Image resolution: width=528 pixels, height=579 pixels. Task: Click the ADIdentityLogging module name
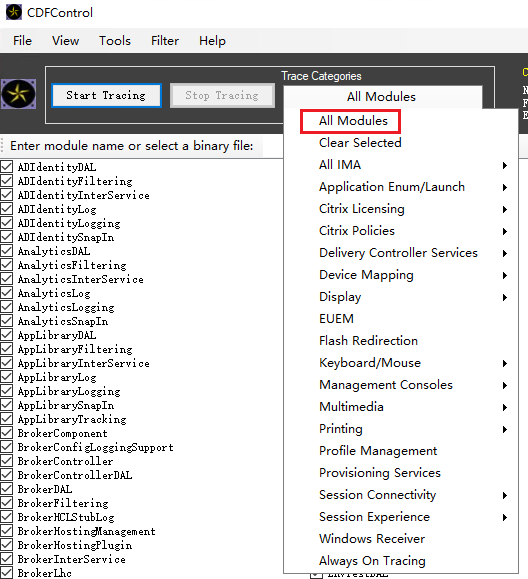[x=69, y=223]
